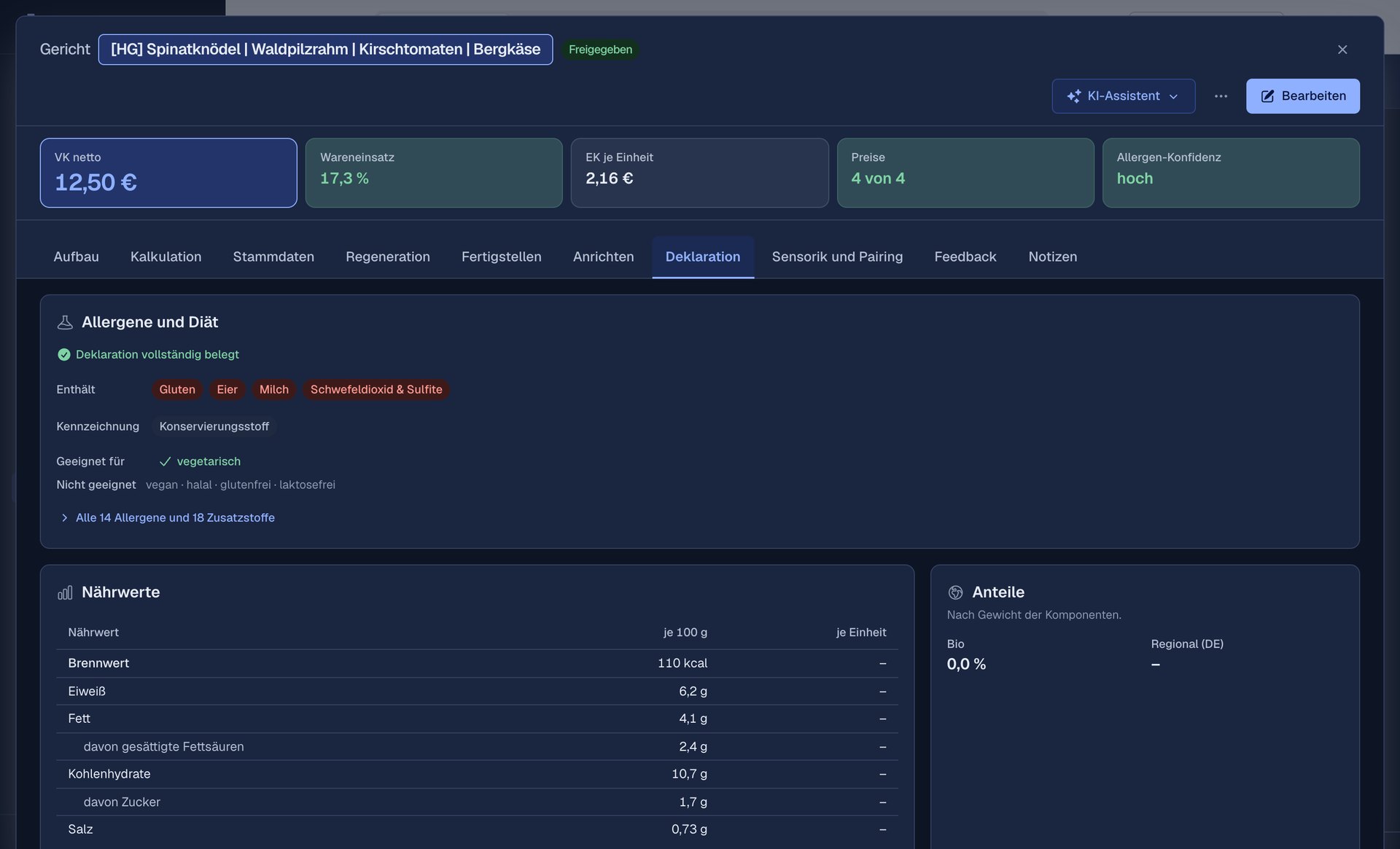This screenshot has width=1400, height=849.
Task: Click the flask icon beside Allergene und Diät
Action: coord(65,322)
